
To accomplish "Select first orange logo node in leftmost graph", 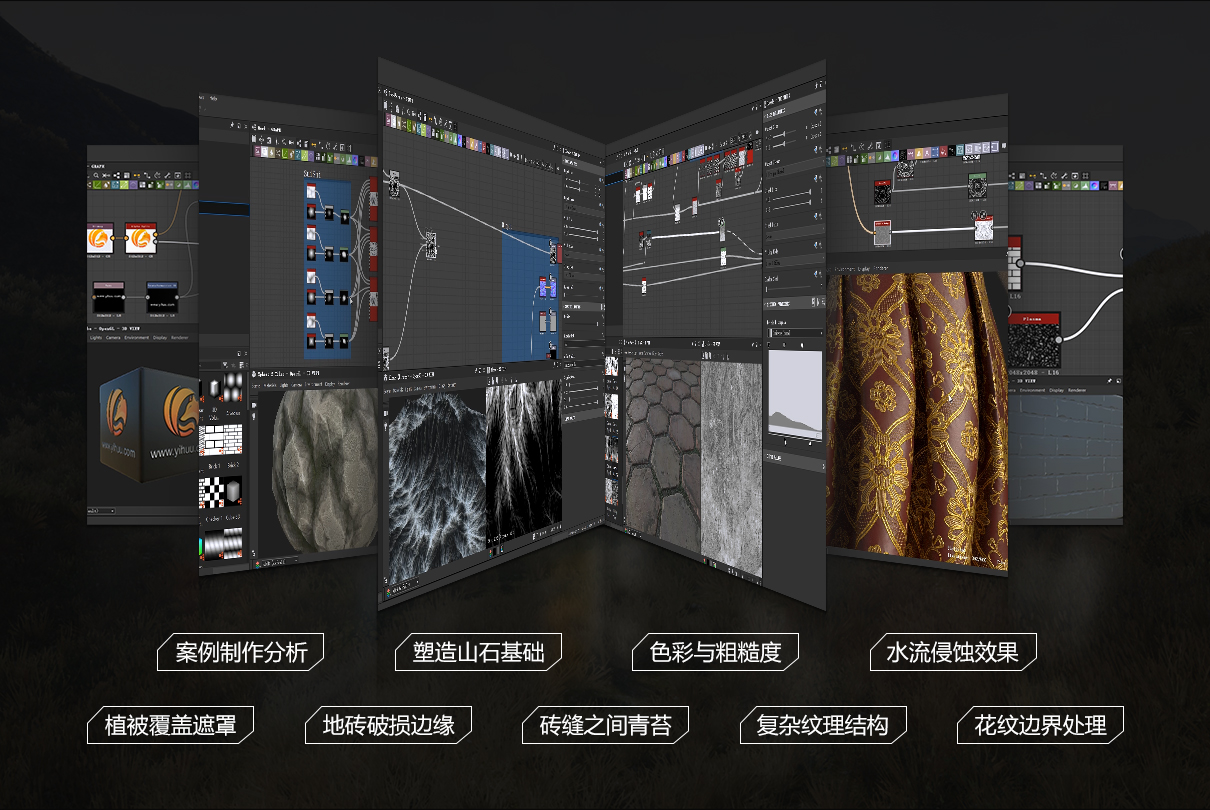I will click(100, 238).
